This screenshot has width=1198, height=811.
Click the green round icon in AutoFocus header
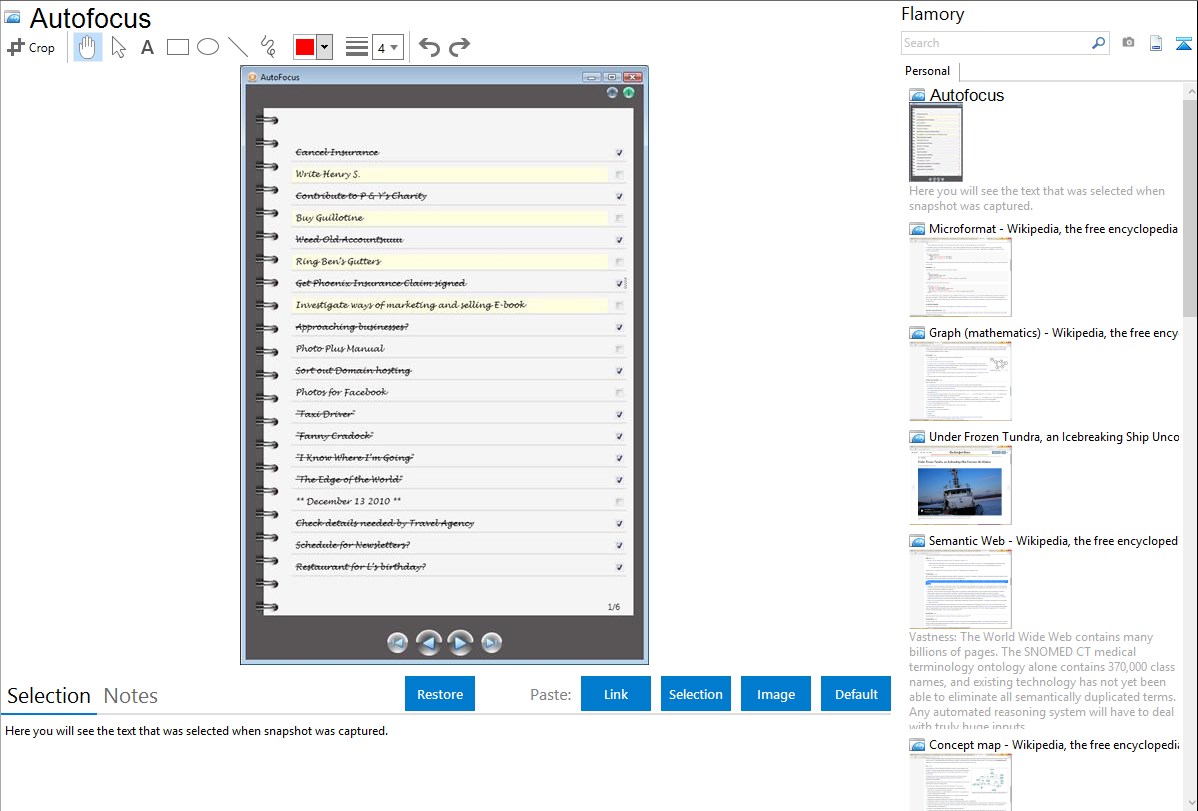[628, 92]
